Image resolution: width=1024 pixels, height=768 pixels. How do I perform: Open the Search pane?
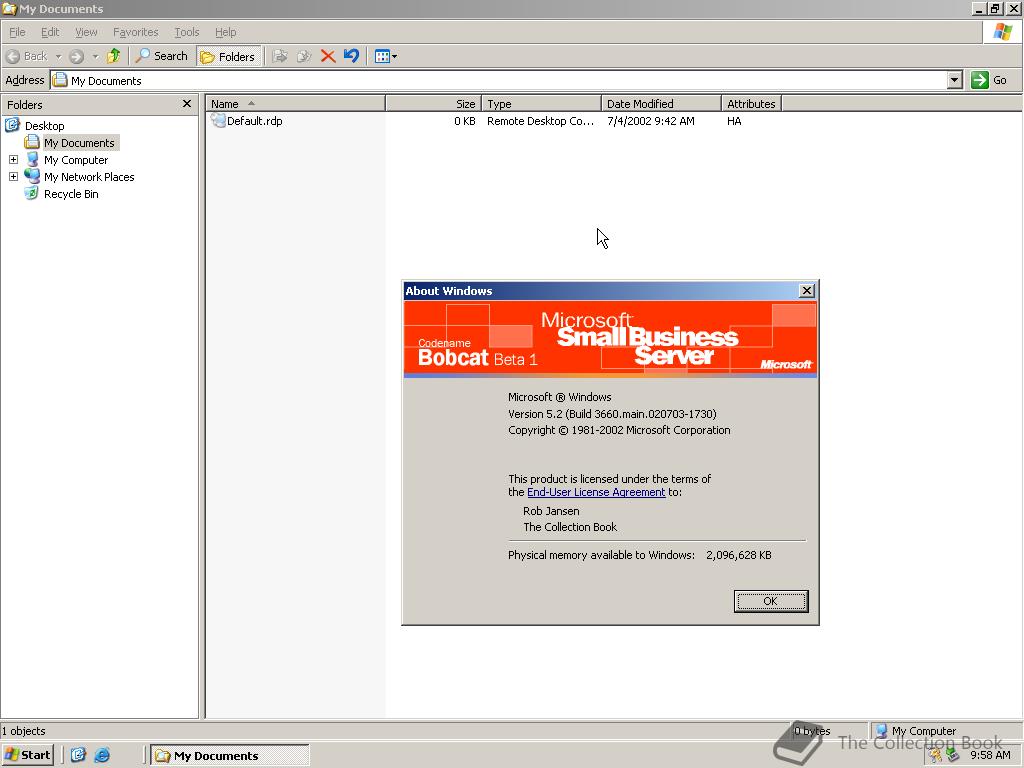point(161,56)
